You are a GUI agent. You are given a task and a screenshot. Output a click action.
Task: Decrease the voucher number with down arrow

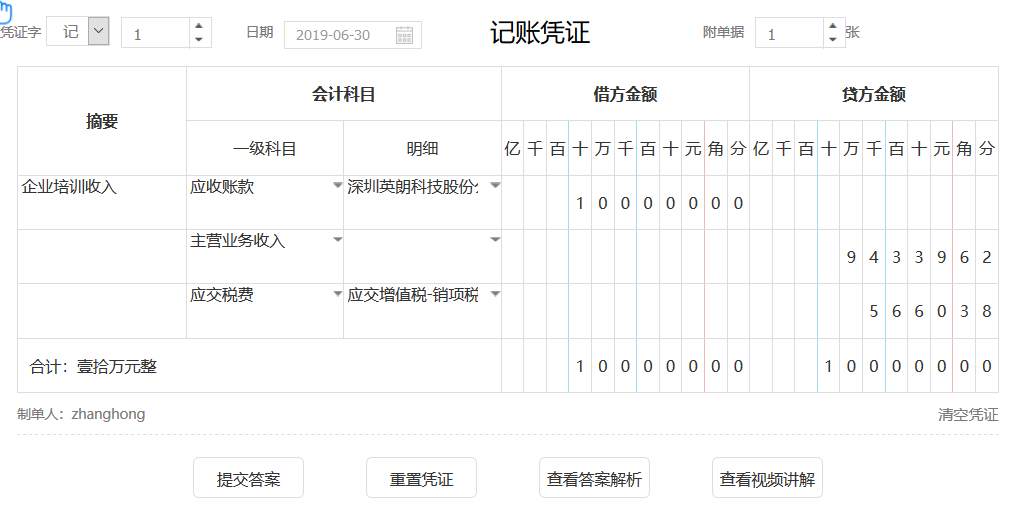click(x=199, y=40)
